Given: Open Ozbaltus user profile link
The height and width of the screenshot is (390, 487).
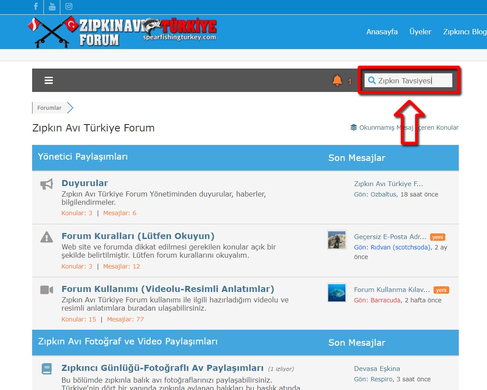Looking at the screenshot, I should 383,194.
